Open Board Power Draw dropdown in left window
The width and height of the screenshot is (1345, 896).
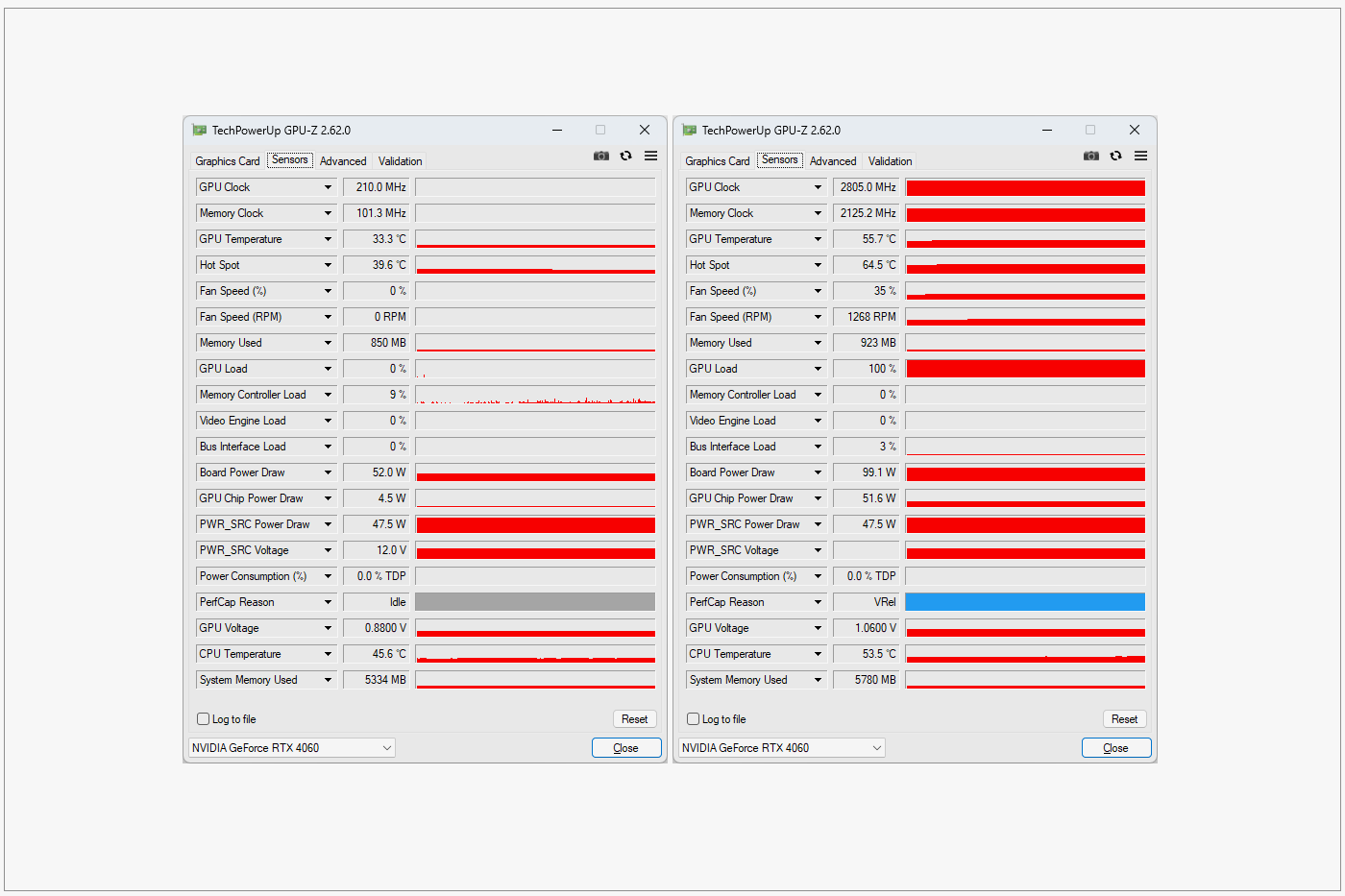point(328,472)
